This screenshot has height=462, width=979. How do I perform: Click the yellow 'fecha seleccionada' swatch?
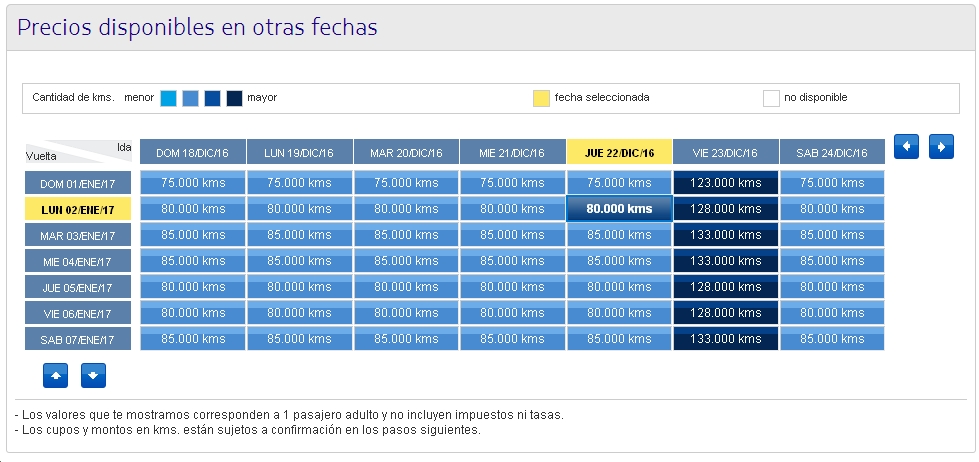541,98
